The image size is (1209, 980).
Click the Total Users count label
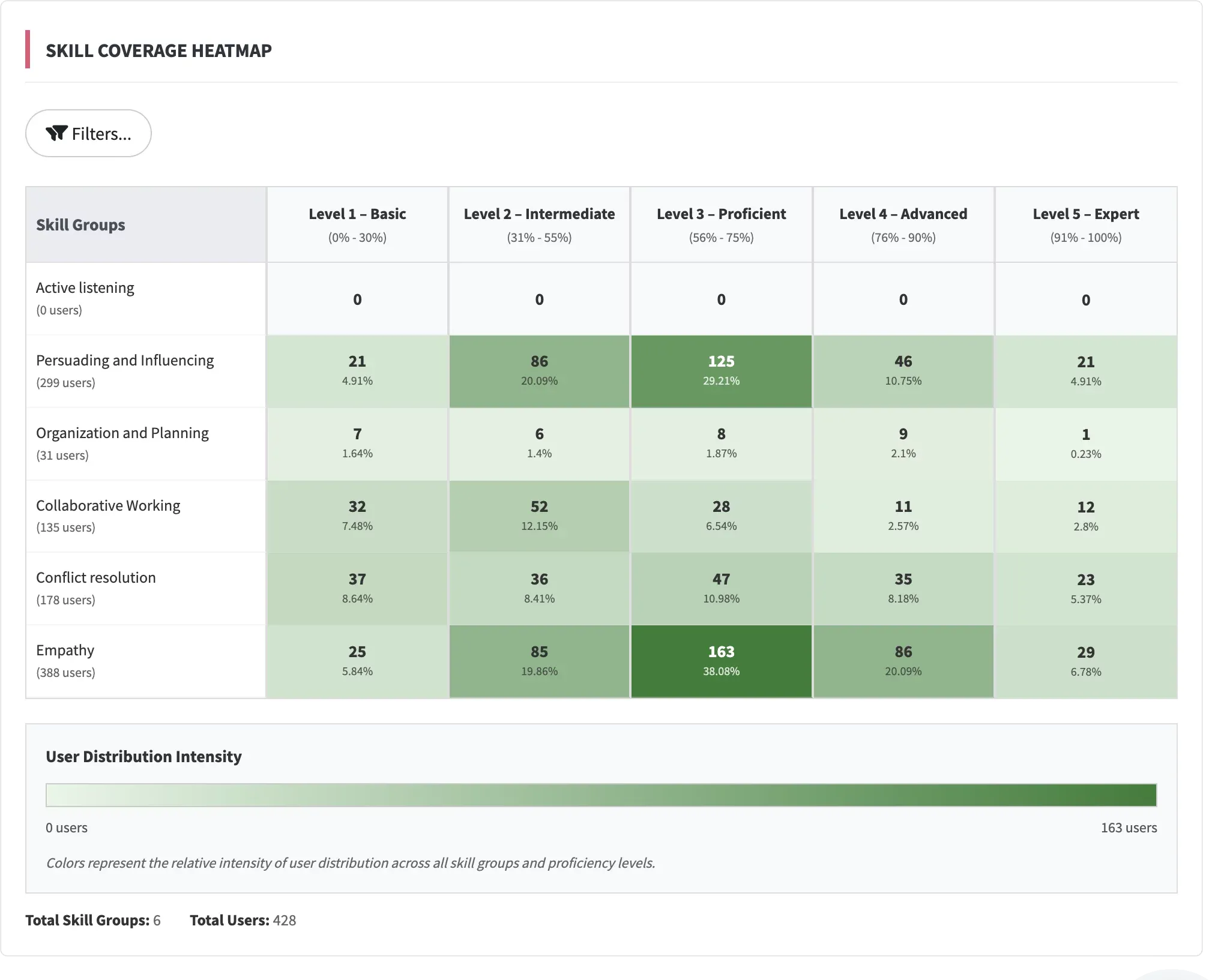tap(243, 920)
